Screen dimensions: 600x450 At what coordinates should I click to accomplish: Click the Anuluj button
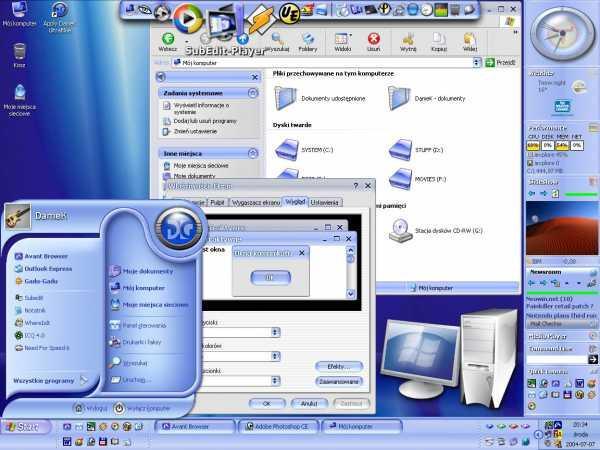coord(309,403)
